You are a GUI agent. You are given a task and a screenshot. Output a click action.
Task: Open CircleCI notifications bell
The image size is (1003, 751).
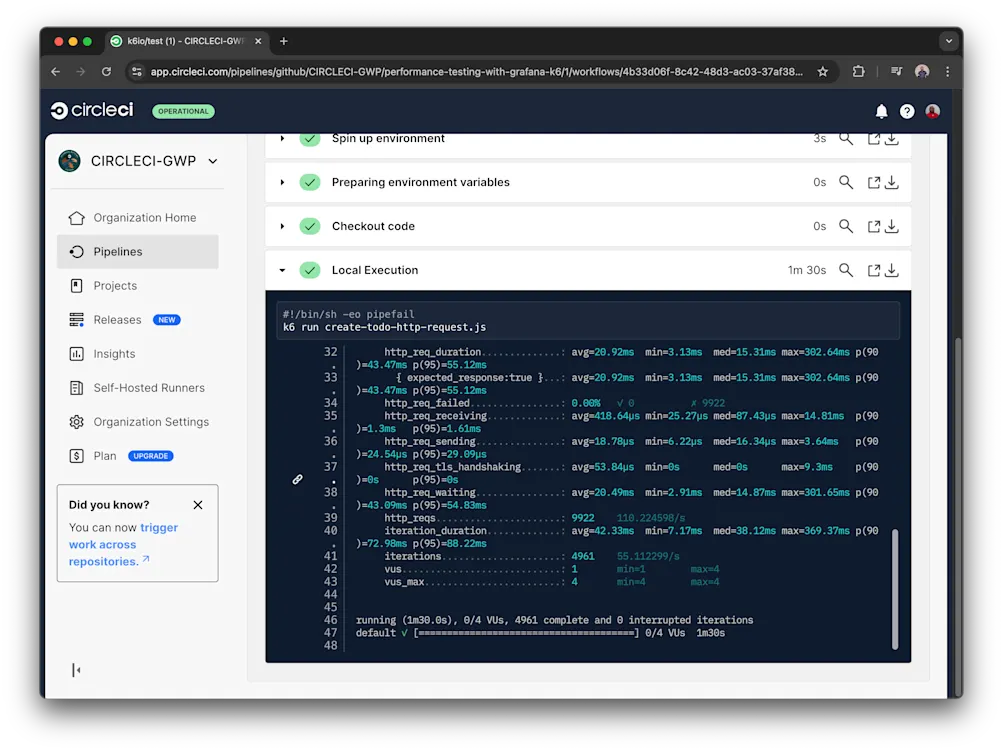pyautogui.click(x=881, y=110)
